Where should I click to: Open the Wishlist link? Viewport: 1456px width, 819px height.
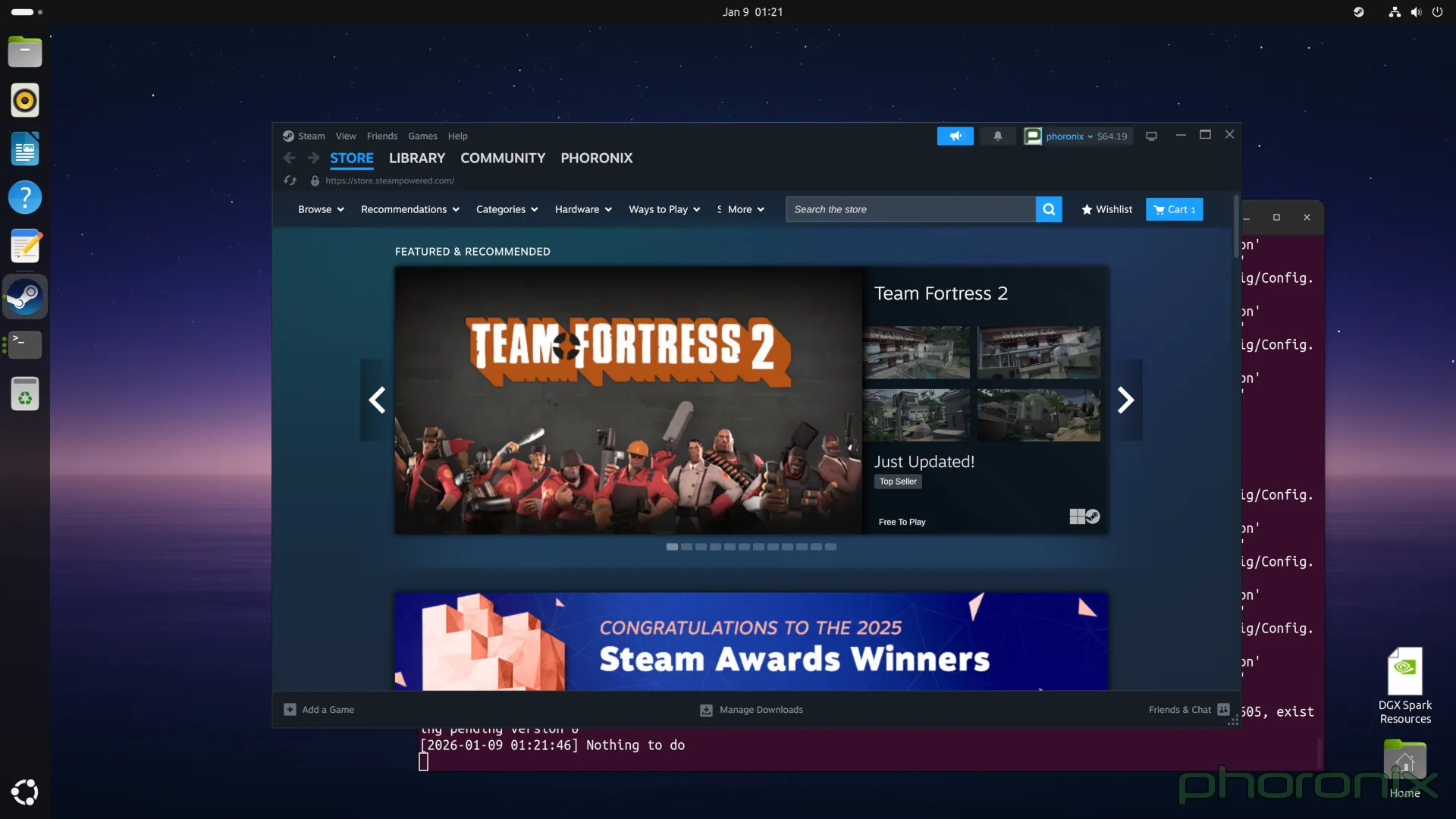[x=1106, y=209]
